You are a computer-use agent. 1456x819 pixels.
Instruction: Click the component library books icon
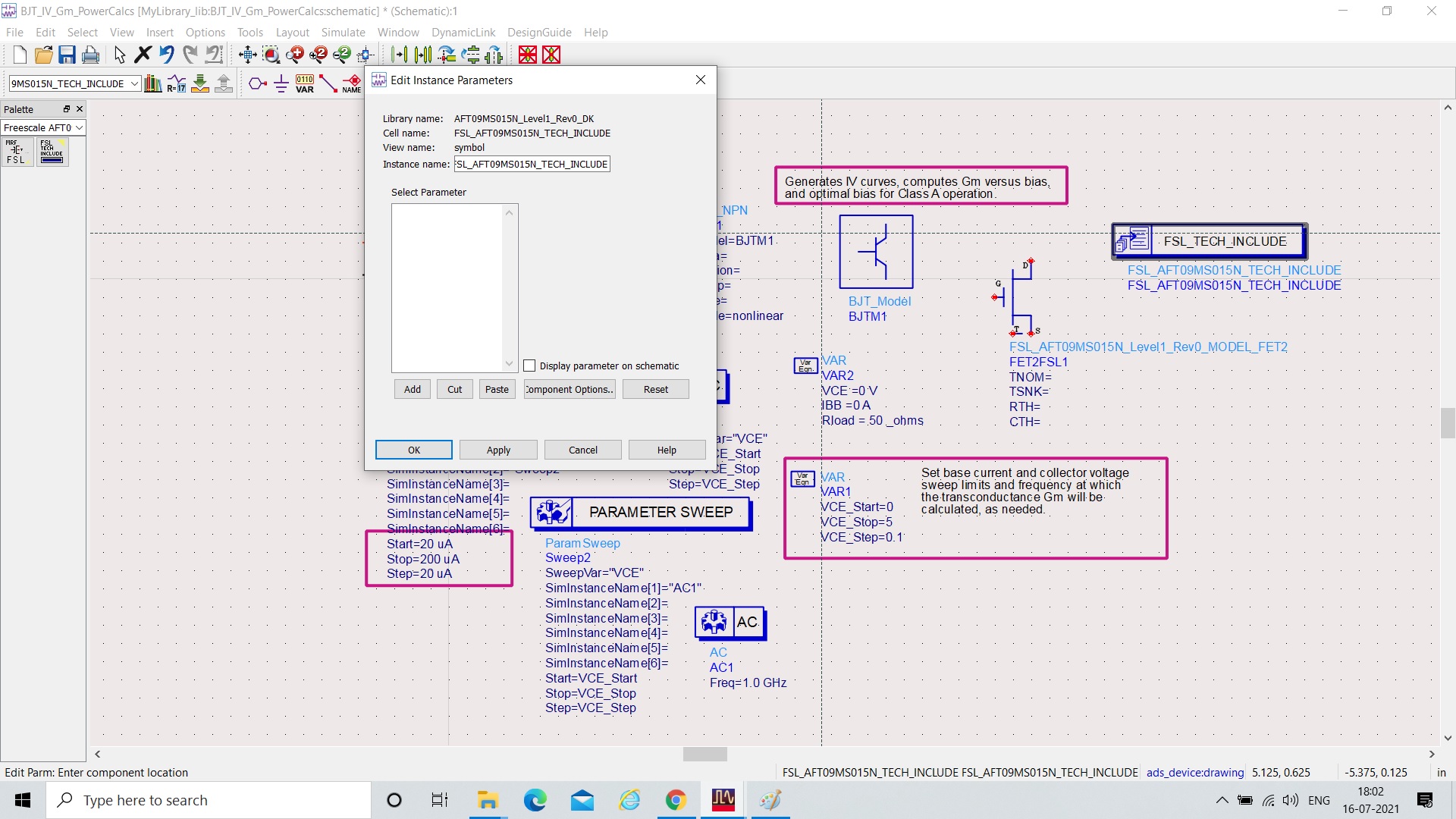tap(152, 83)
